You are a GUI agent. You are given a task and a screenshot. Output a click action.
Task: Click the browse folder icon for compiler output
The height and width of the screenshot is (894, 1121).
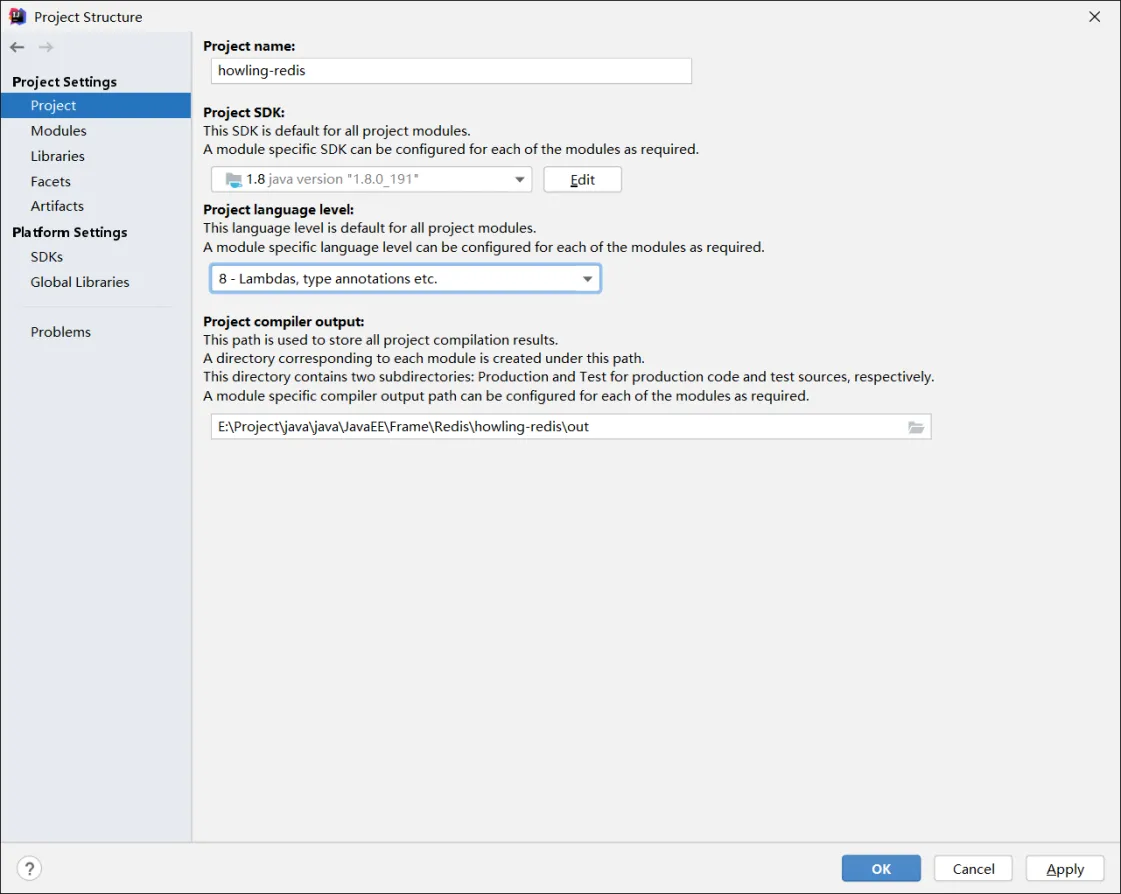916,427
